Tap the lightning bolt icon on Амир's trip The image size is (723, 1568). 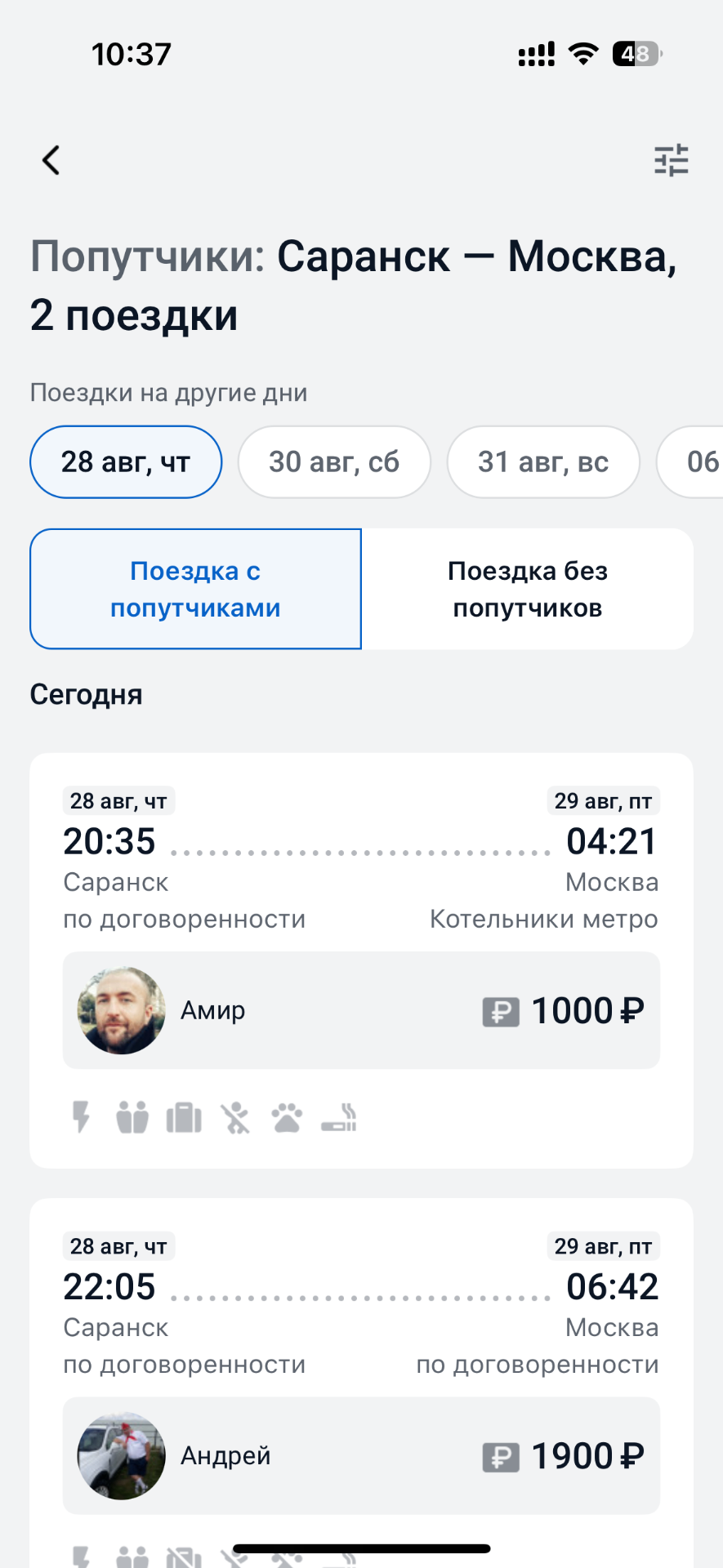(x=81, y=1117)
